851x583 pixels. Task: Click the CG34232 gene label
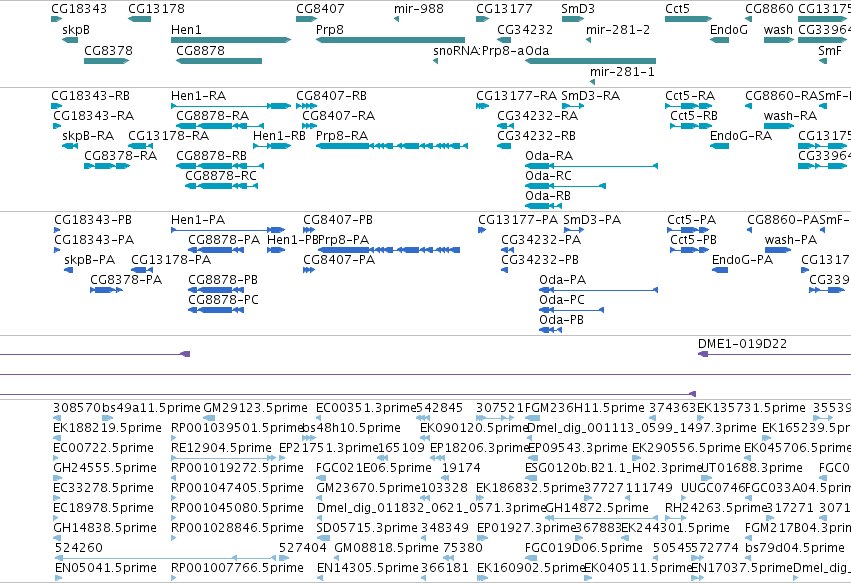(525, 30)
